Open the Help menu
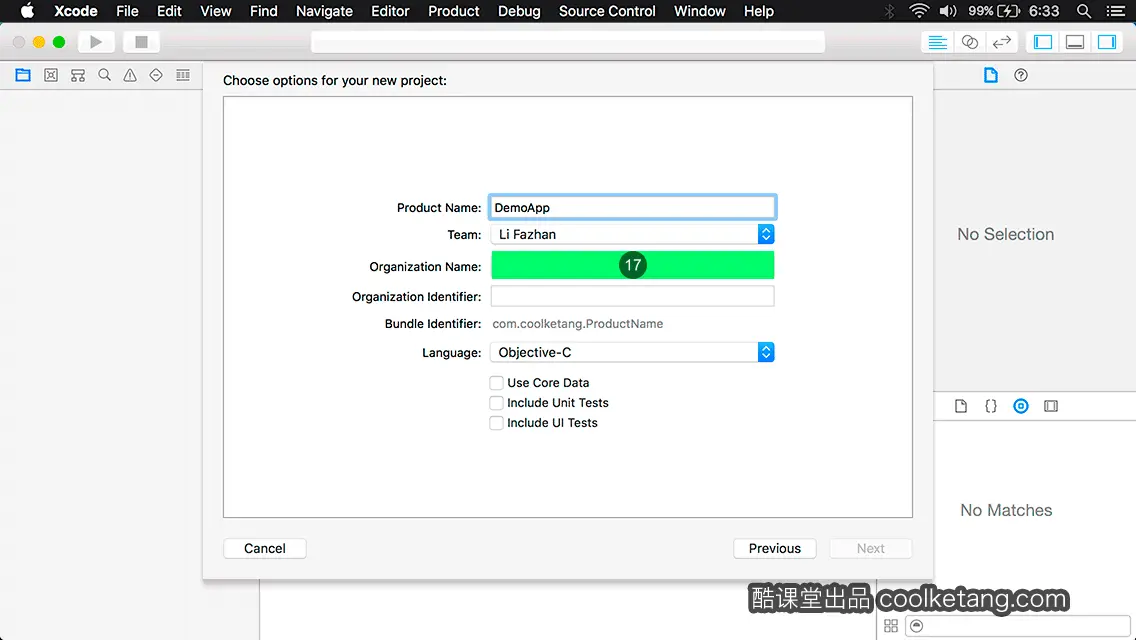 [759, 11]
